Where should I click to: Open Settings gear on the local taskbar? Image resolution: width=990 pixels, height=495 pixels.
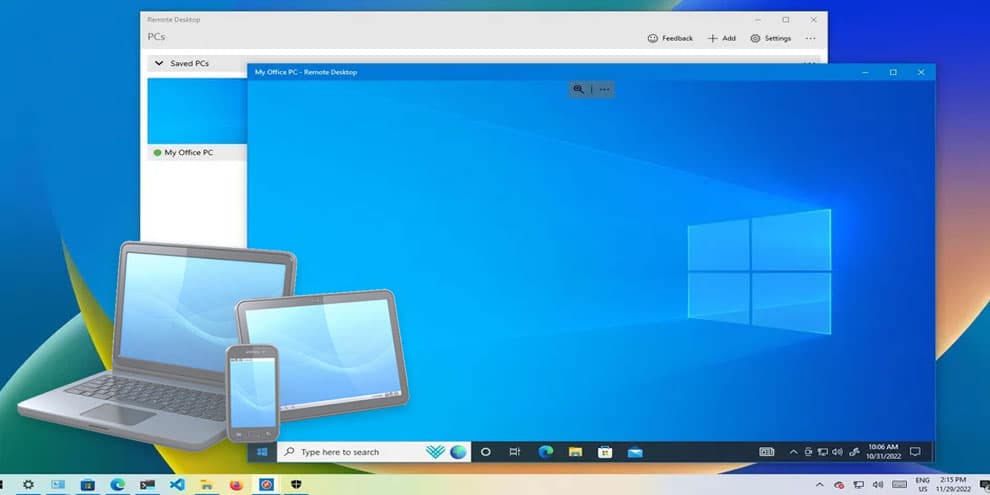click(28, 485)
